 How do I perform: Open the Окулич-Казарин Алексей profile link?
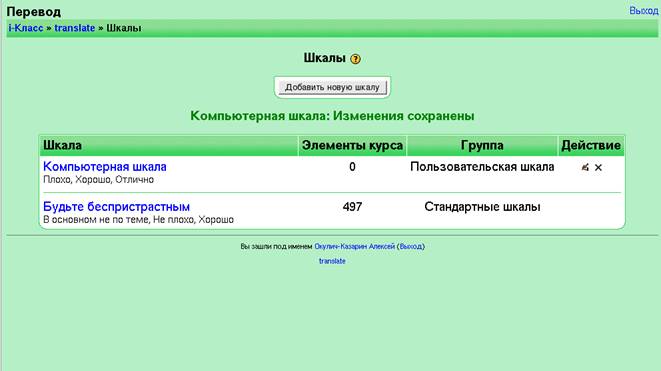point(355,246)
